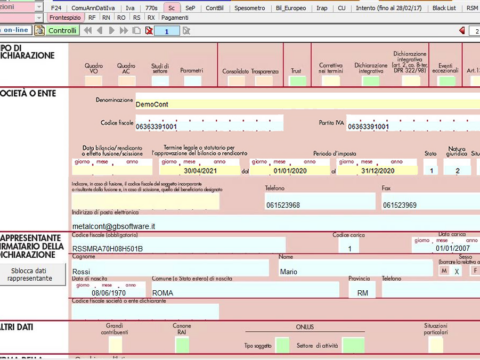Click the Cognome field with Rossi
This screenshot has width=480, height=360.
coord(170,268)
